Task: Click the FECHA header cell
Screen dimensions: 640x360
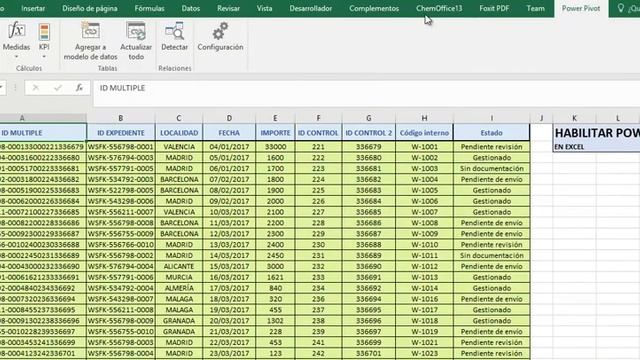Action: tap(229, 133)
